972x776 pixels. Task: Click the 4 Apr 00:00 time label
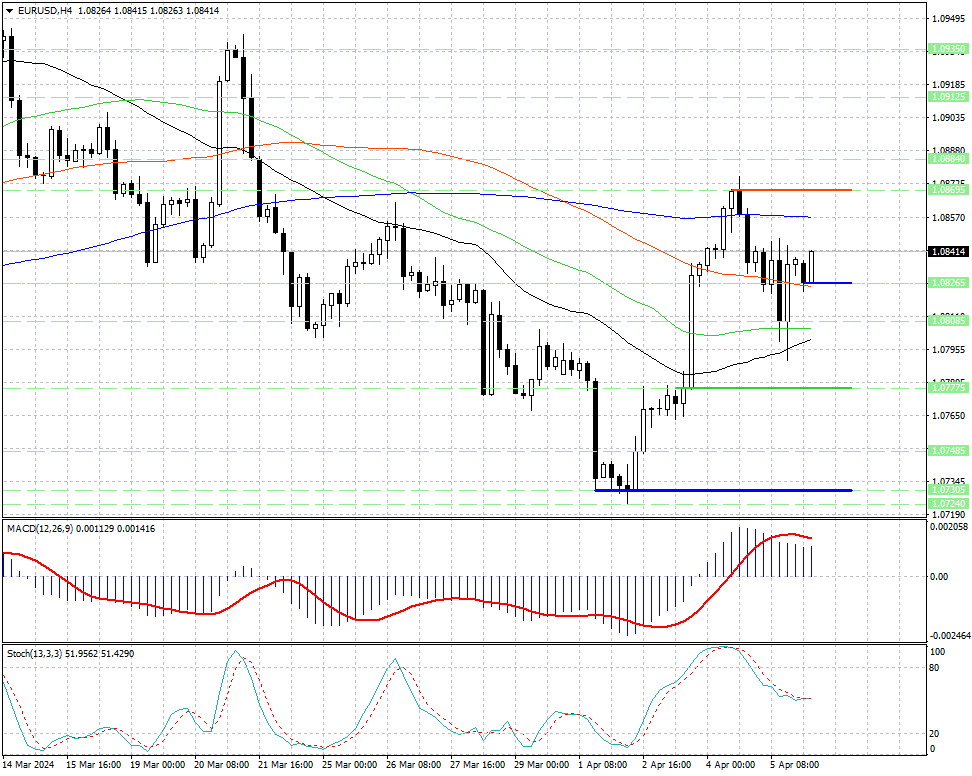click(x=730, y=765)
